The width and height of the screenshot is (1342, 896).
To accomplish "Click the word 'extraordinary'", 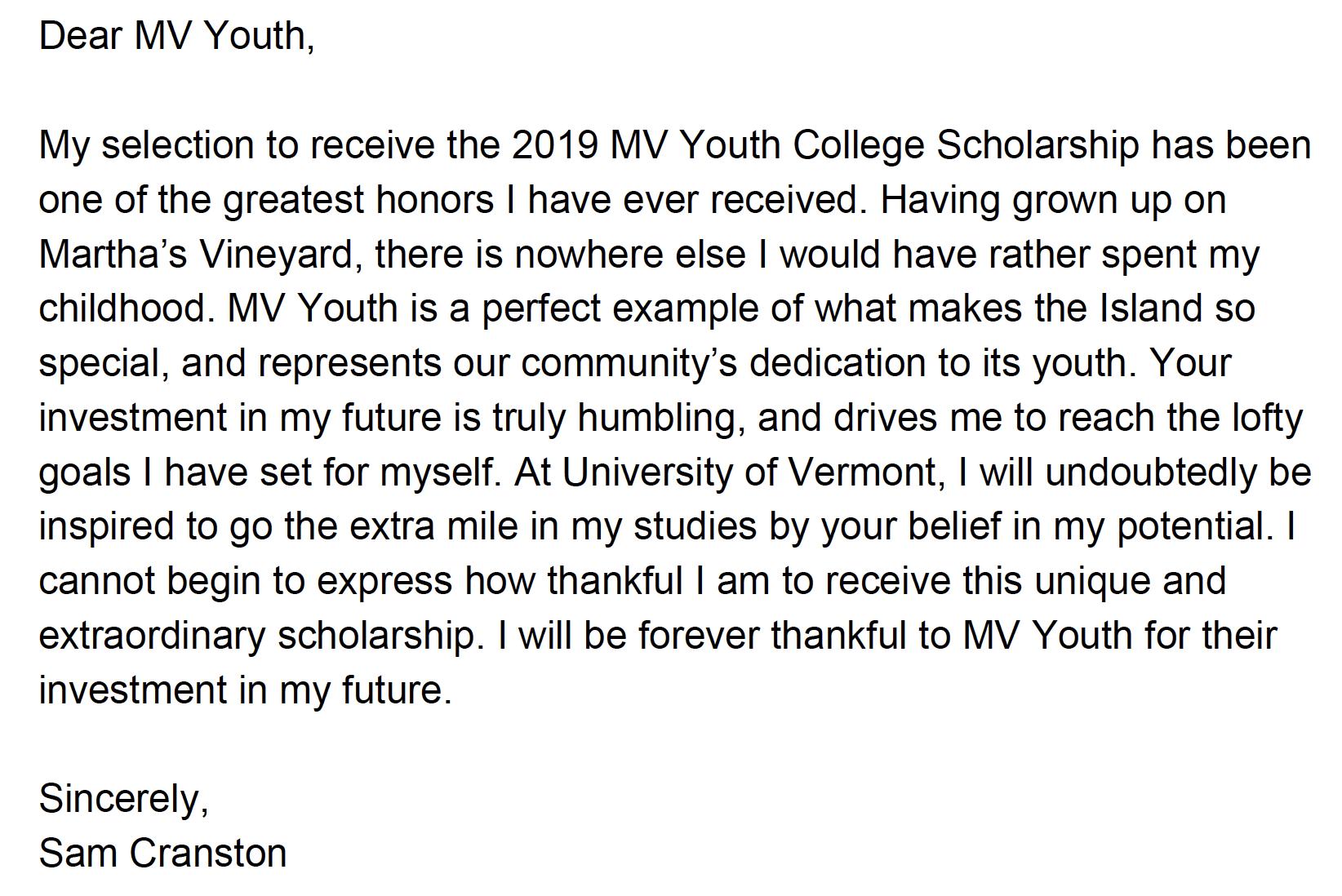I will click(x=152, y=636).
